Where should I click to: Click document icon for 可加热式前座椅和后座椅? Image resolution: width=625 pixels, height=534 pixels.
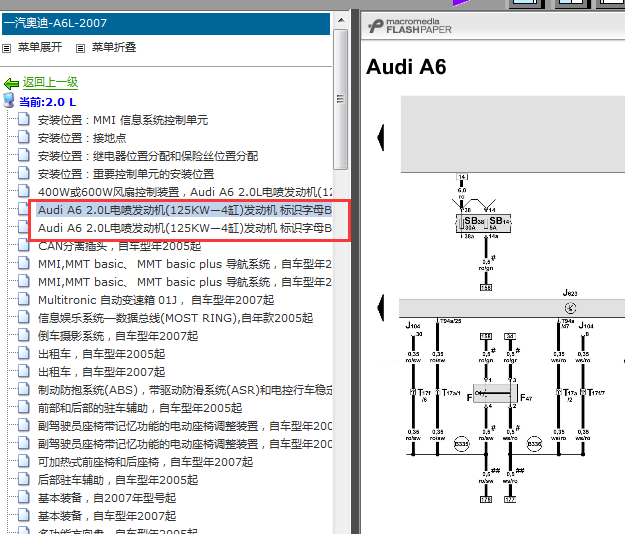coord(24,461)
